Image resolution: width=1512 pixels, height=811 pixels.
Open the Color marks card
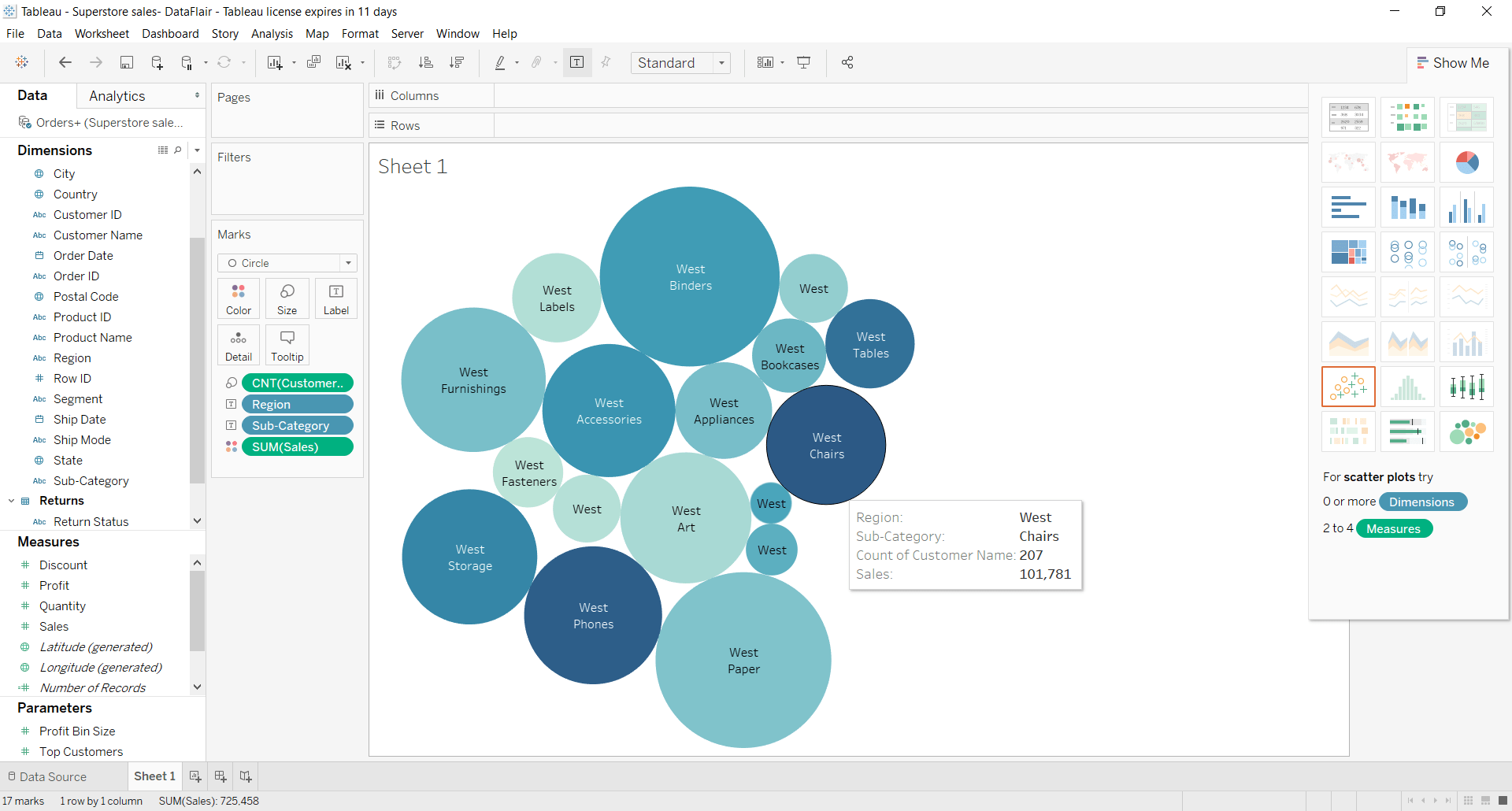[238, 298]
